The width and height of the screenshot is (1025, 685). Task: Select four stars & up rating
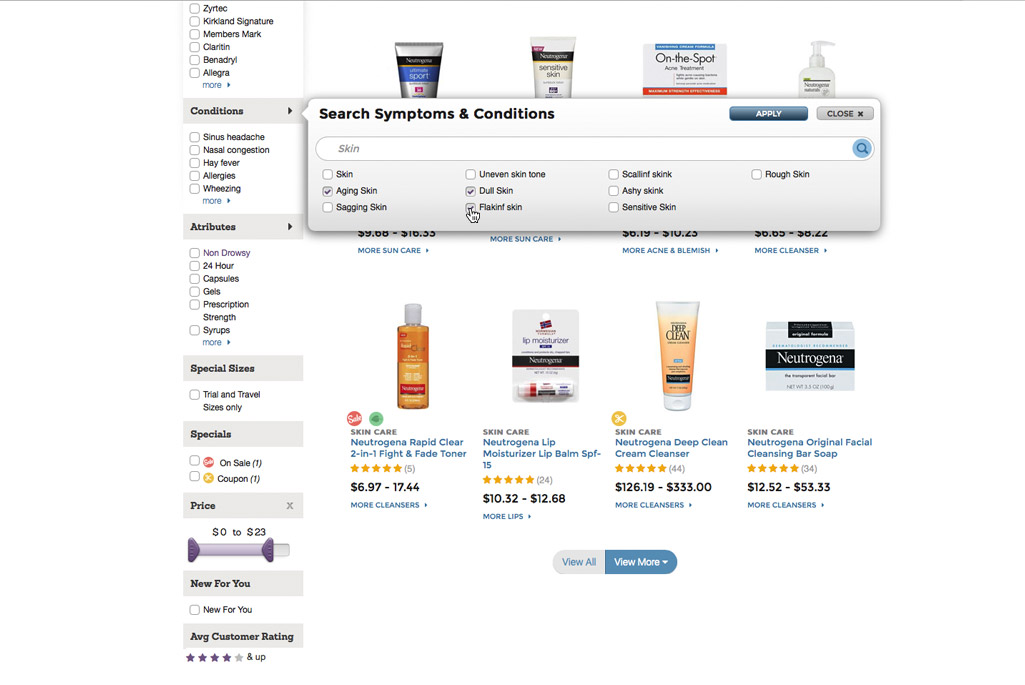click(226, 657)
